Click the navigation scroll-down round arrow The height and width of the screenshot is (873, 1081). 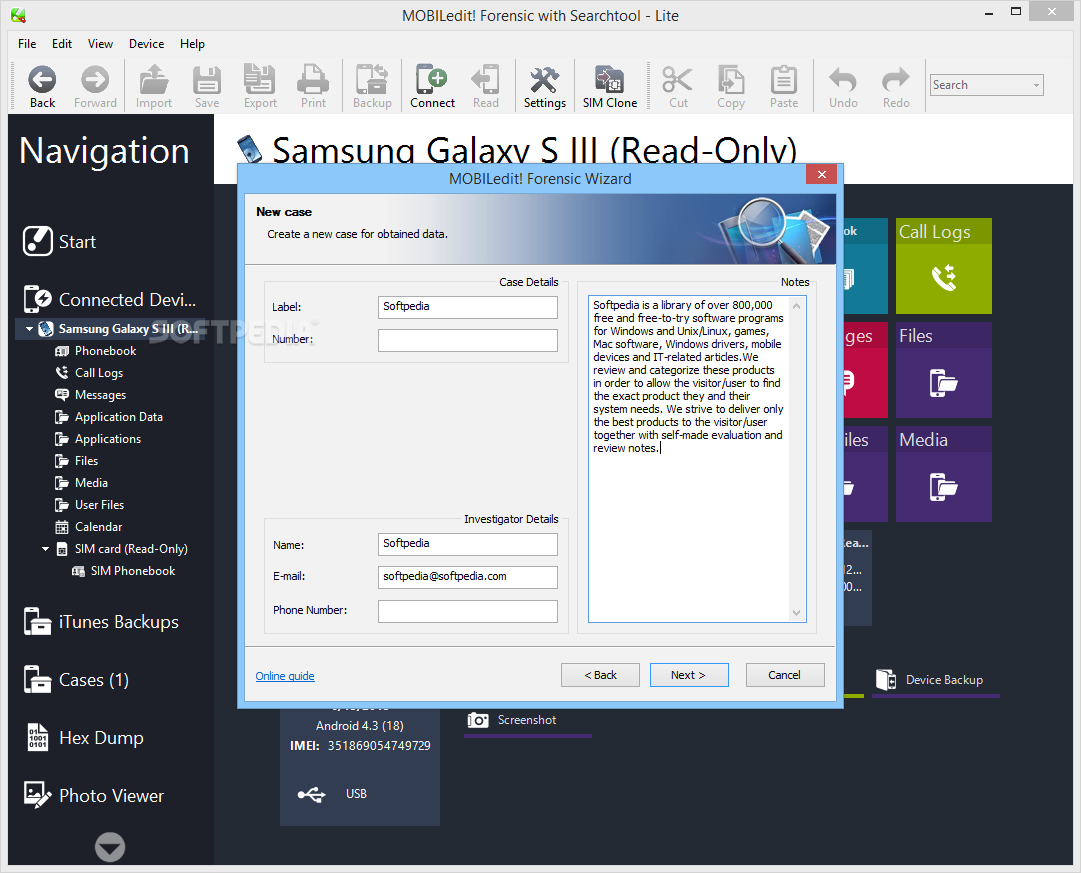click(110, 847)
